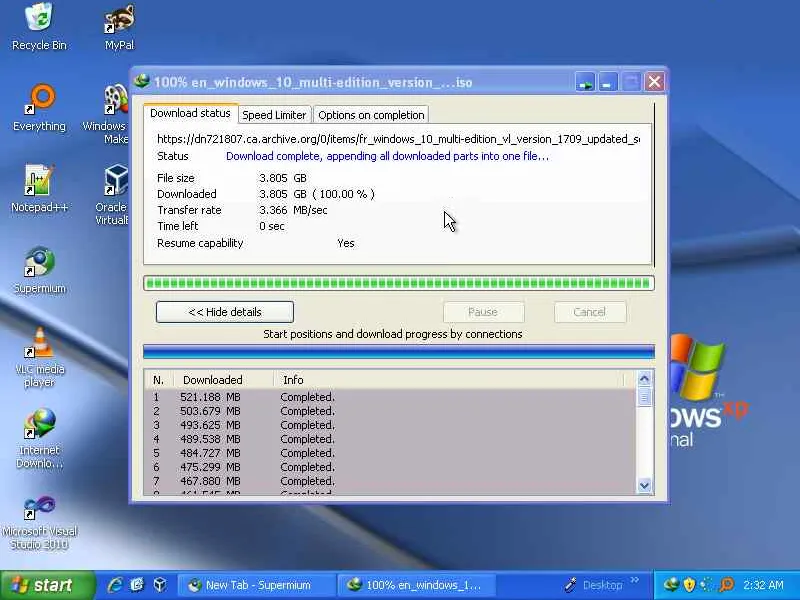Click the IDM icon in system tray
Image resolution: width=800 pixels, height=600 pixels.
click(x=670, y=585)
